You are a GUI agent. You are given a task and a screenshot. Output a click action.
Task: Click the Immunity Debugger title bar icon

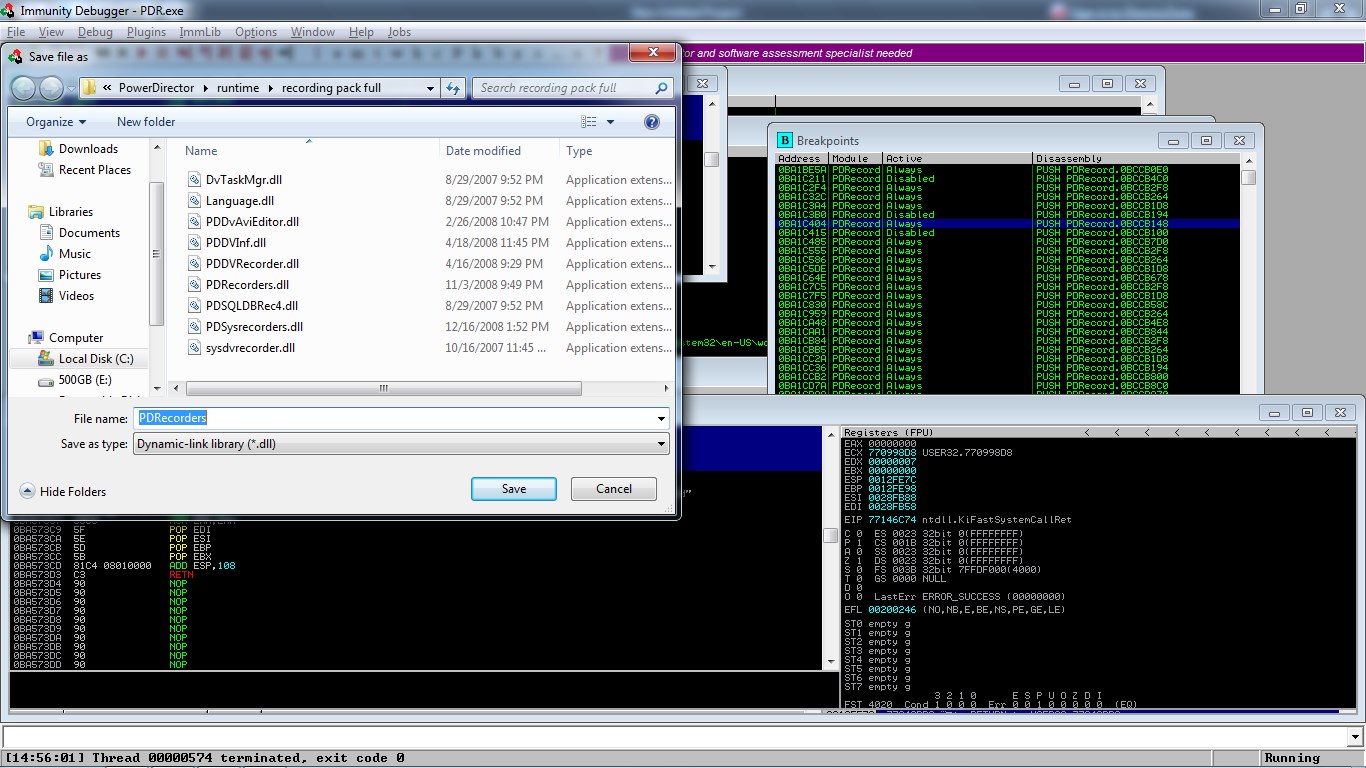pos(9,9)
